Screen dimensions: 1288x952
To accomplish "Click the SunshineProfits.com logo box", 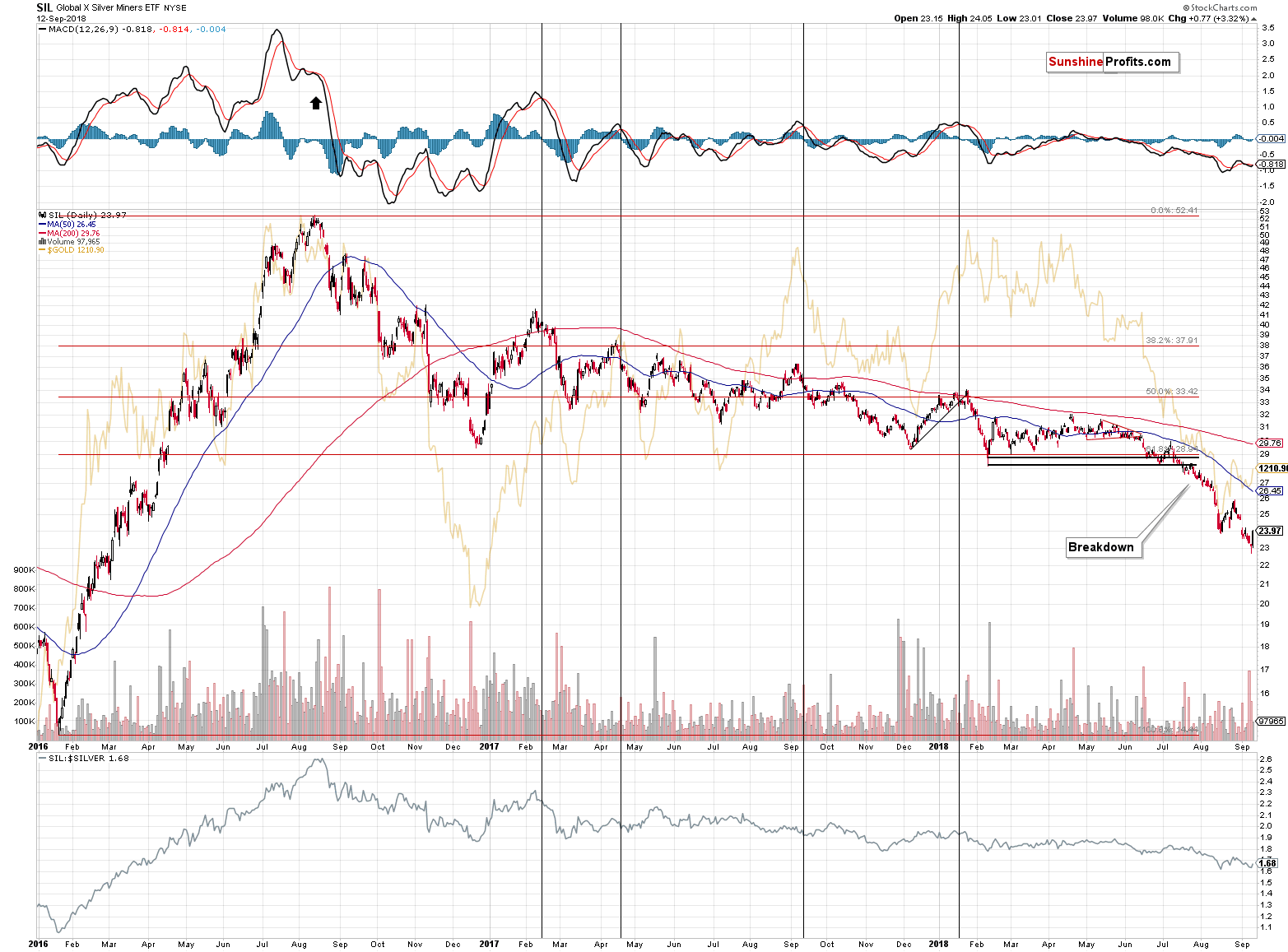I will point(1112,62).
